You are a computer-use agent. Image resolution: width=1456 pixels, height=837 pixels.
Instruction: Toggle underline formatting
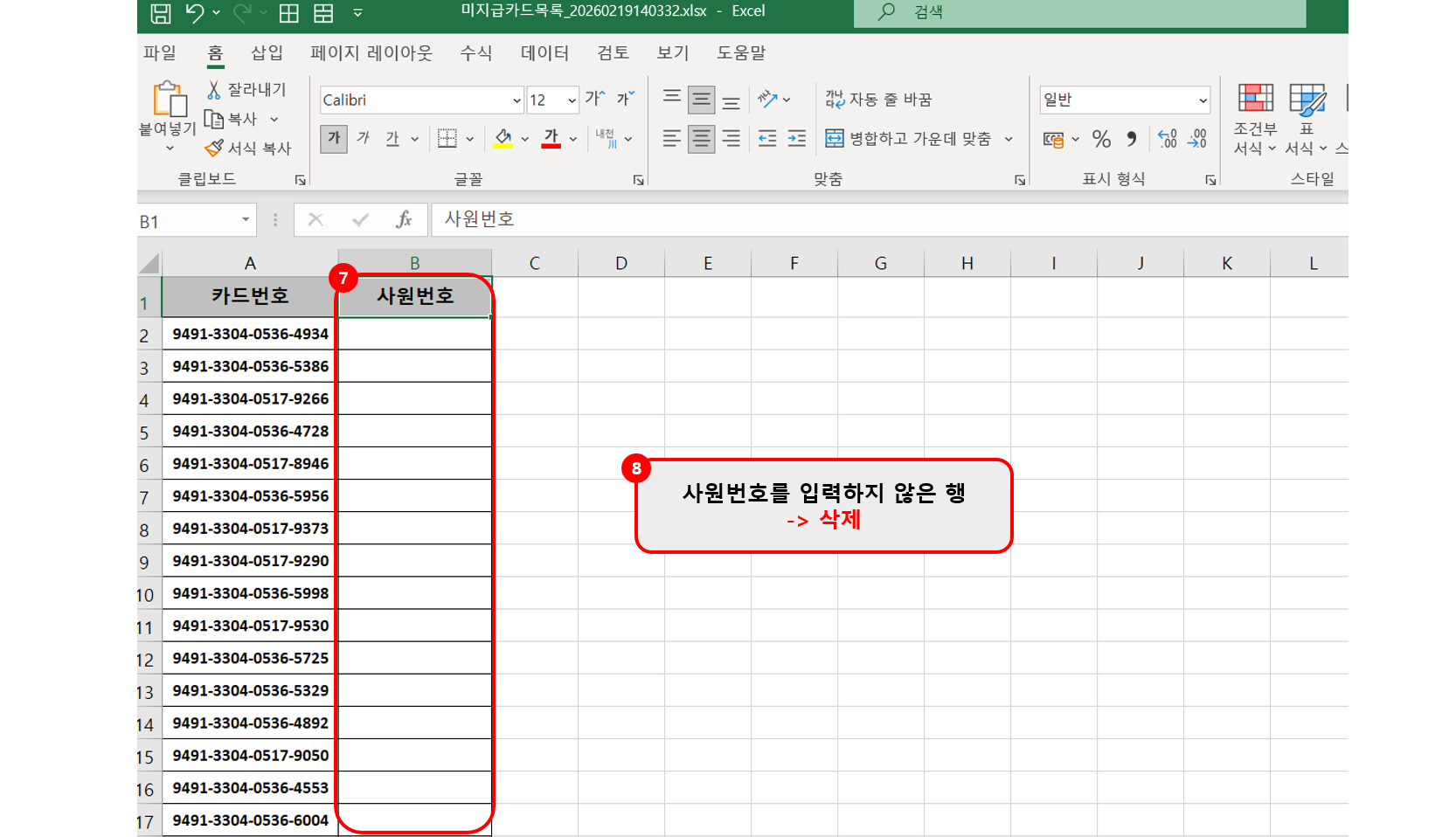(392, 138)
